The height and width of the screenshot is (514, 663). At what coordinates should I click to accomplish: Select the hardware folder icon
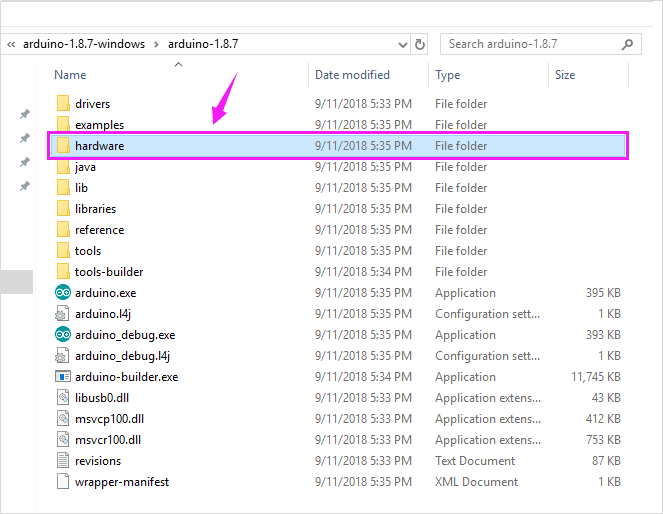click(63, 145)
